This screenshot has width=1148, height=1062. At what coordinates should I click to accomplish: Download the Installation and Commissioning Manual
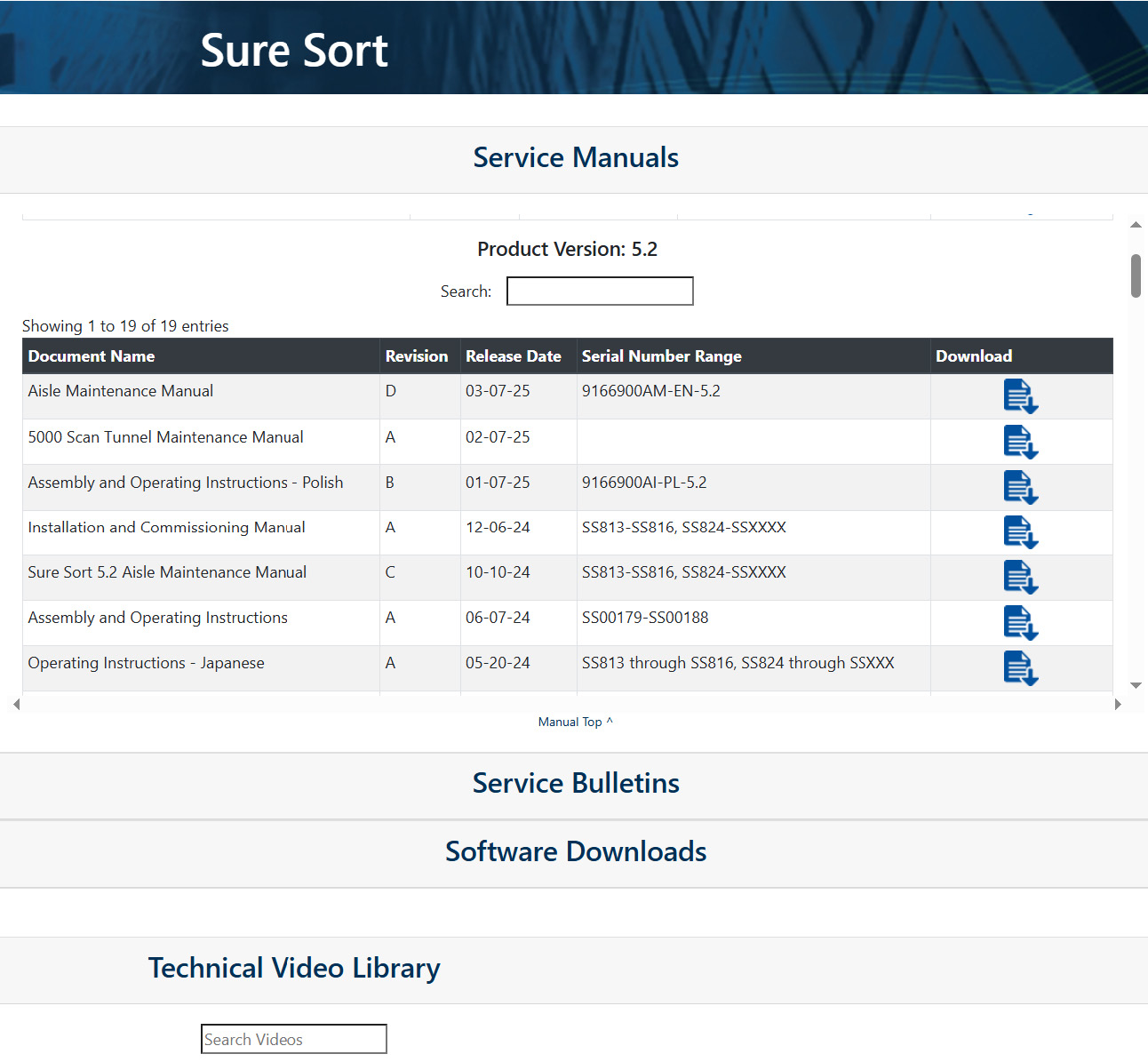(1021, 532)
